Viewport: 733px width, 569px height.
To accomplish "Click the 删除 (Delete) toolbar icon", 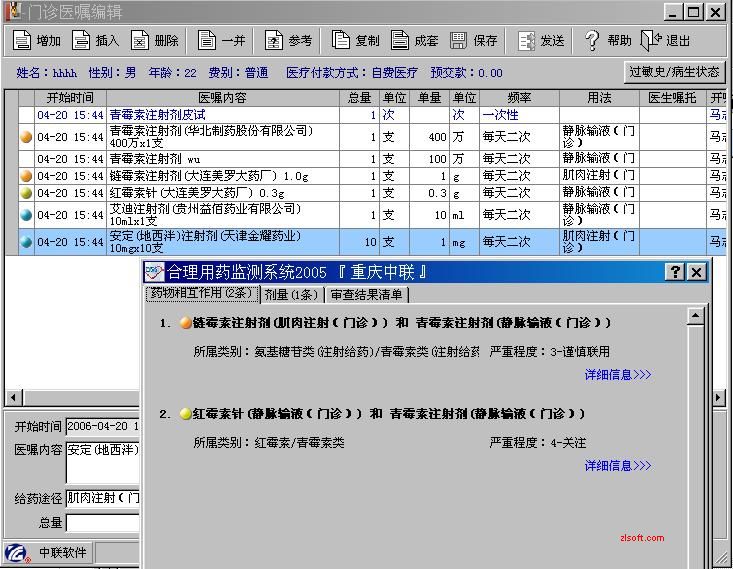I will tap(140, 41).
